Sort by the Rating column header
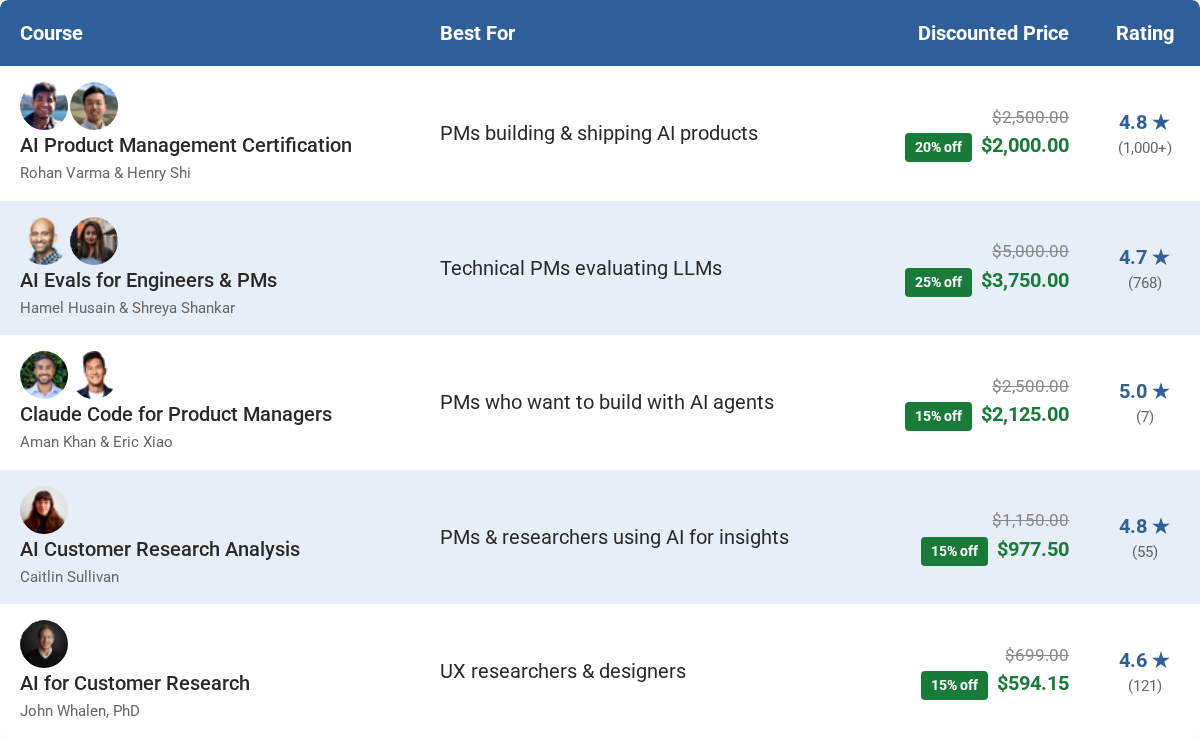Screen dimensions: 1200x739 pos(1145,33)
